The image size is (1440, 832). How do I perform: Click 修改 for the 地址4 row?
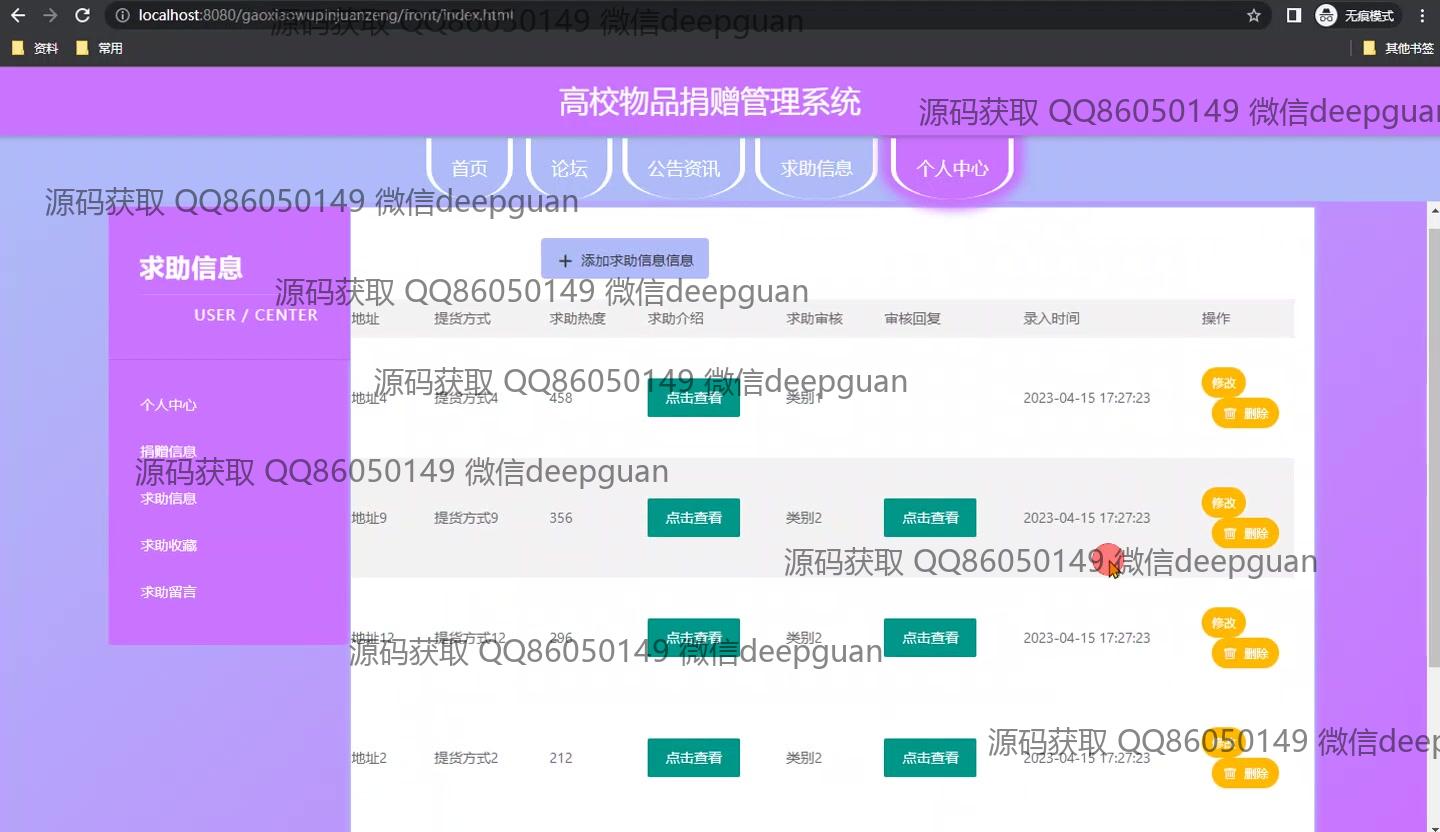tap(1224, 382)
